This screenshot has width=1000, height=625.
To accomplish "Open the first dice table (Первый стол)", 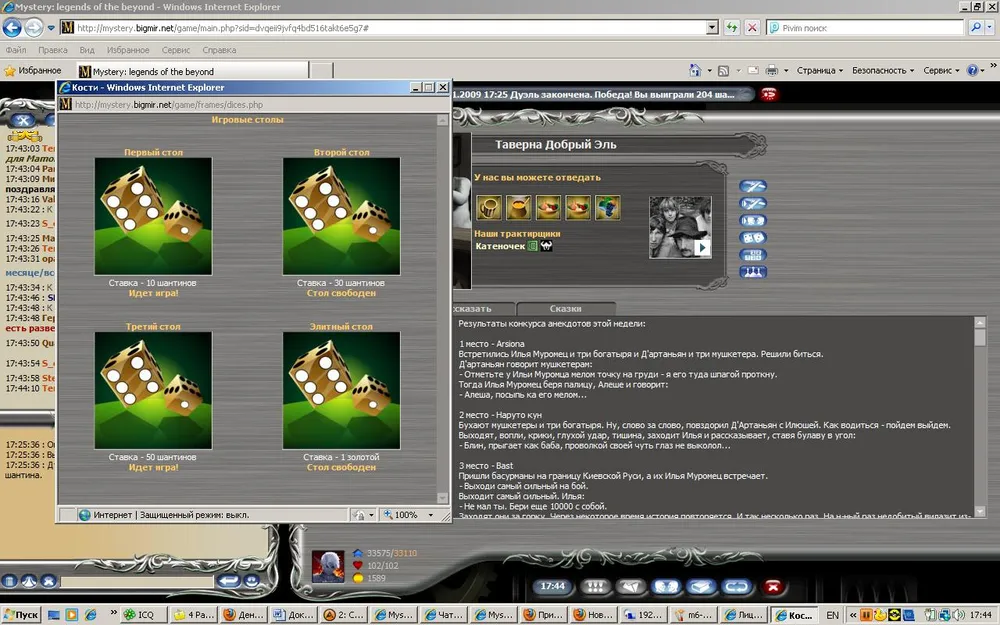I will tap(153, 215).
